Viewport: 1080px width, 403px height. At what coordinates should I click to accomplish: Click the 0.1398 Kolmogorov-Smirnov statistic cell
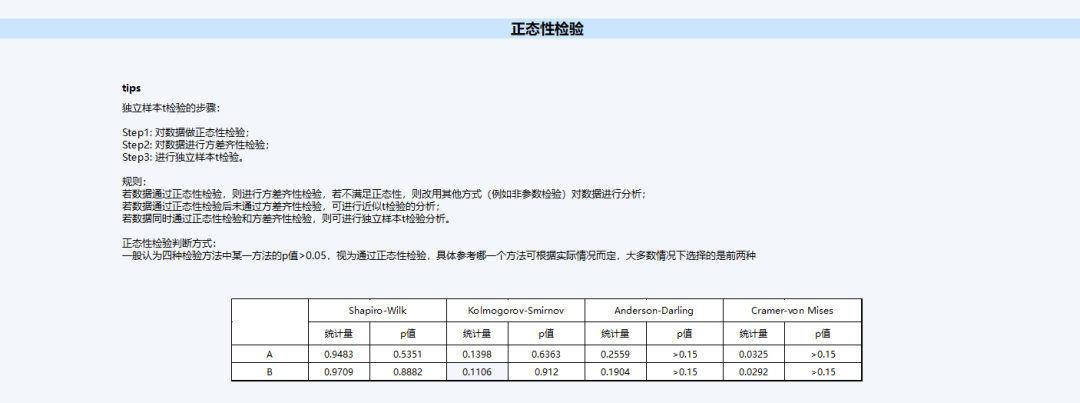click(x=479, y=354)
